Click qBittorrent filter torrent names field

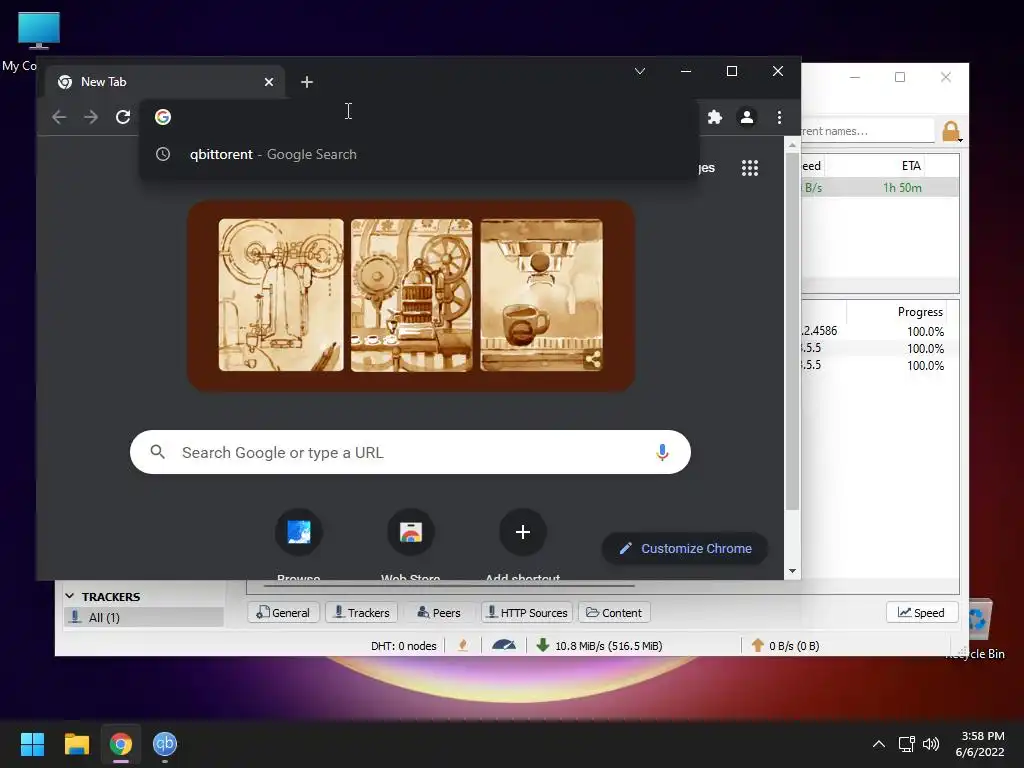click(868, 131)
